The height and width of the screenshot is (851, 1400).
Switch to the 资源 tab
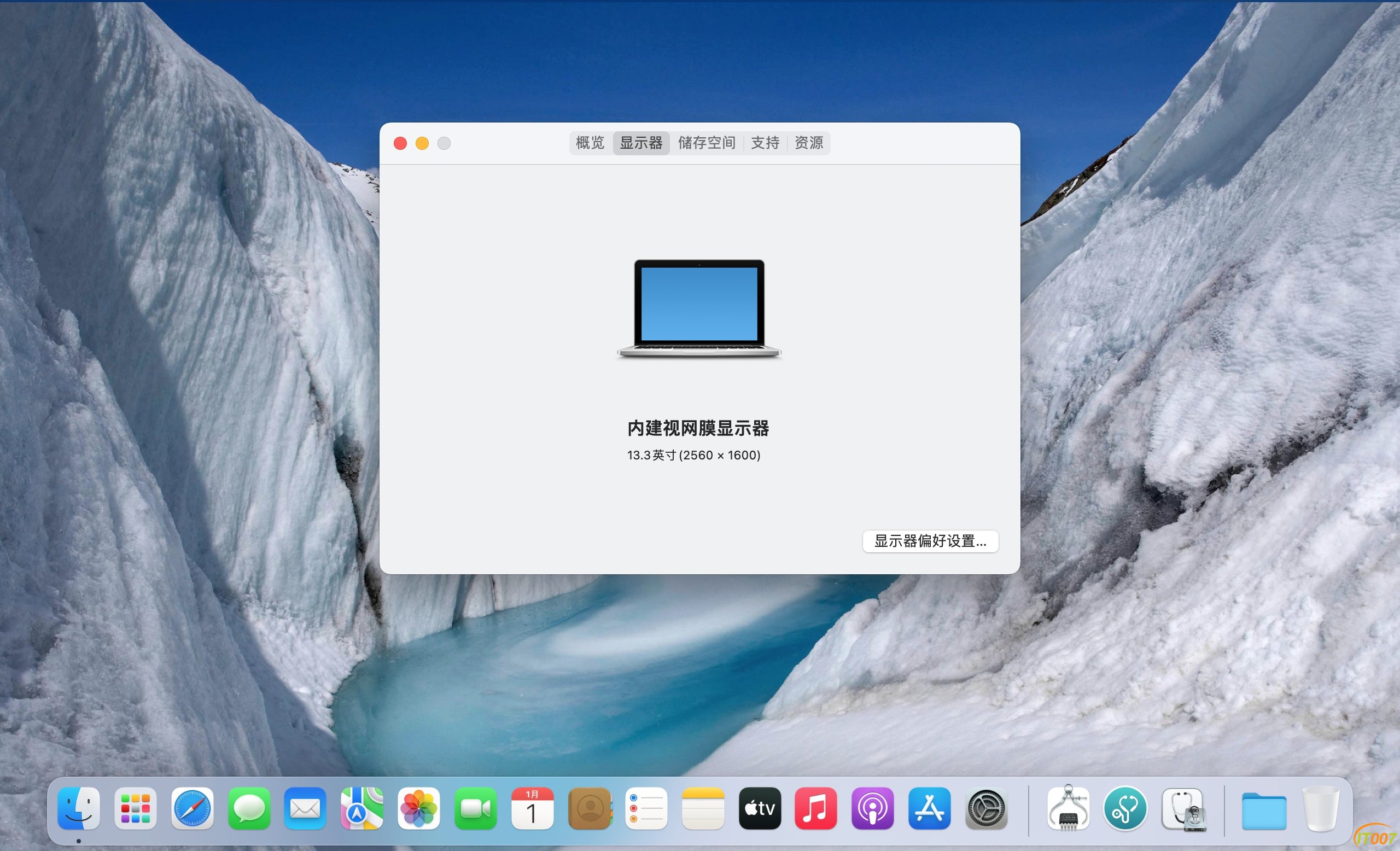(x=808, y=143)
